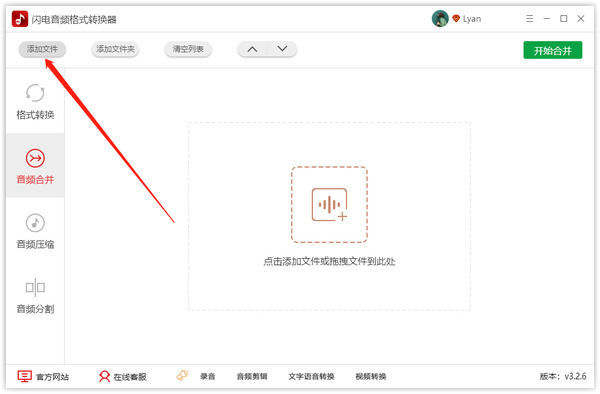Clear the list with 清空列表 button

click(188, 49)
